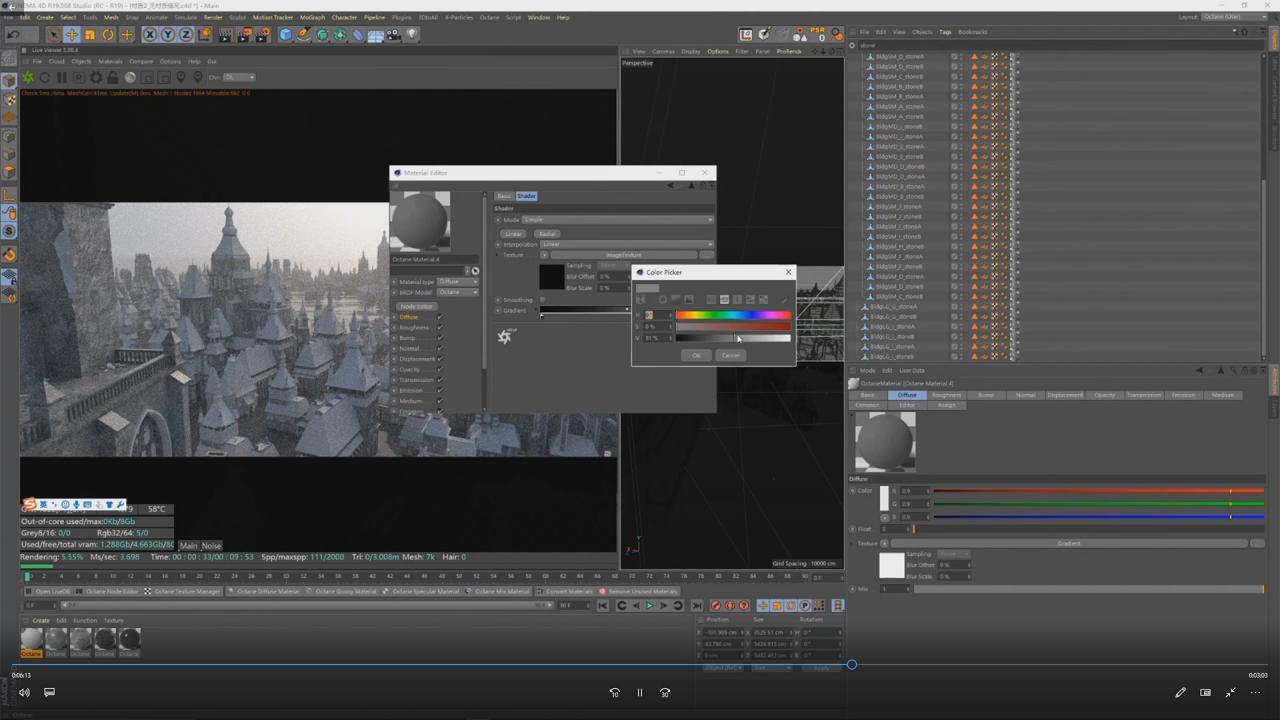Click OK in the Color Picker
This screenshot has width=1280, height=720.
click(696, 355)
